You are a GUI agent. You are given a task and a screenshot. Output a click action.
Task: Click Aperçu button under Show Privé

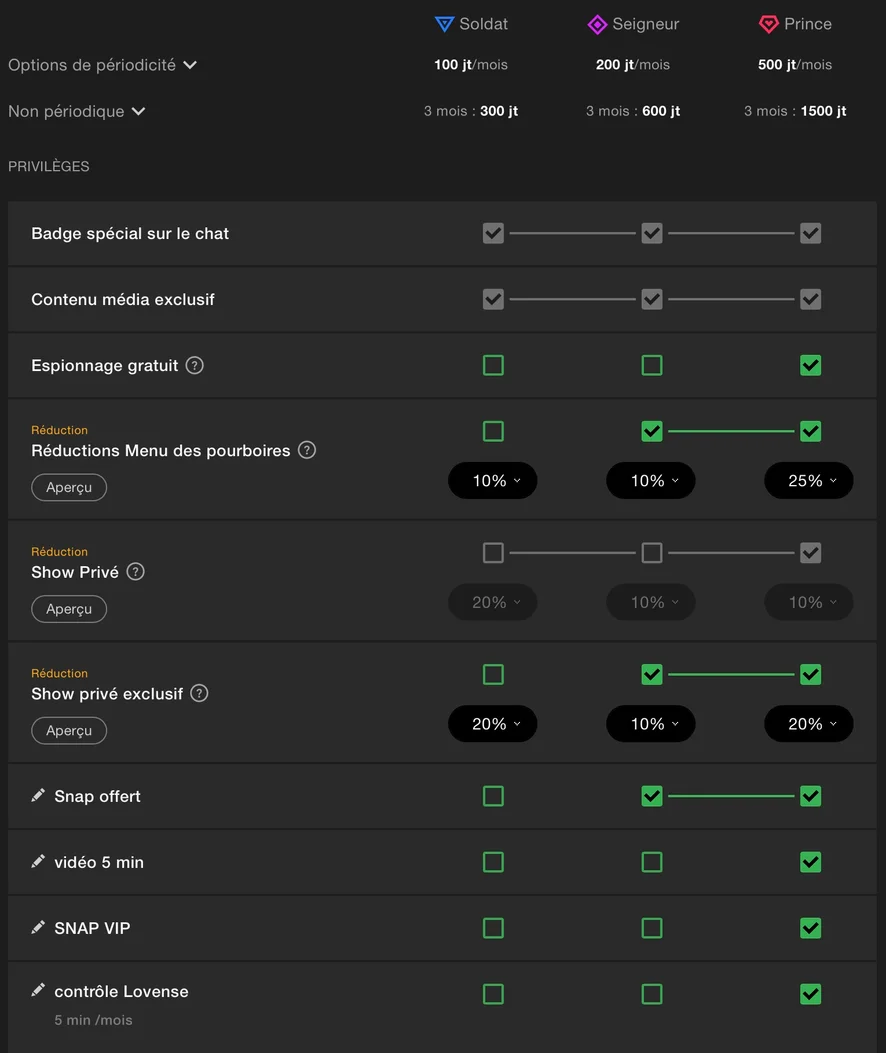pos(69,609)
